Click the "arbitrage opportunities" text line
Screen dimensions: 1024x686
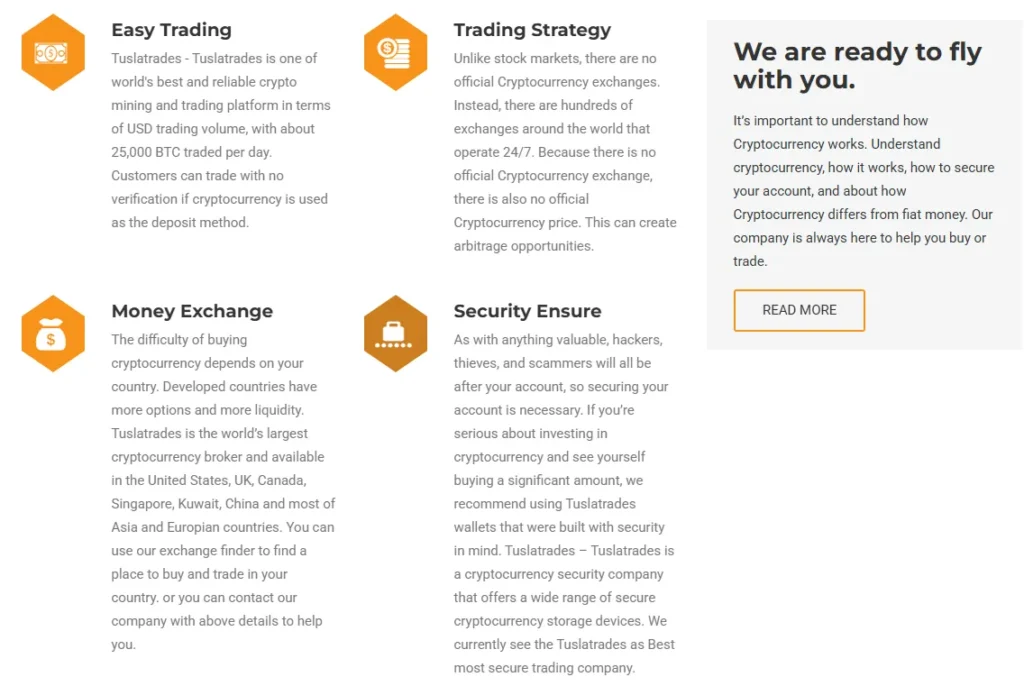pyautogui.click(x=523, y=246)
